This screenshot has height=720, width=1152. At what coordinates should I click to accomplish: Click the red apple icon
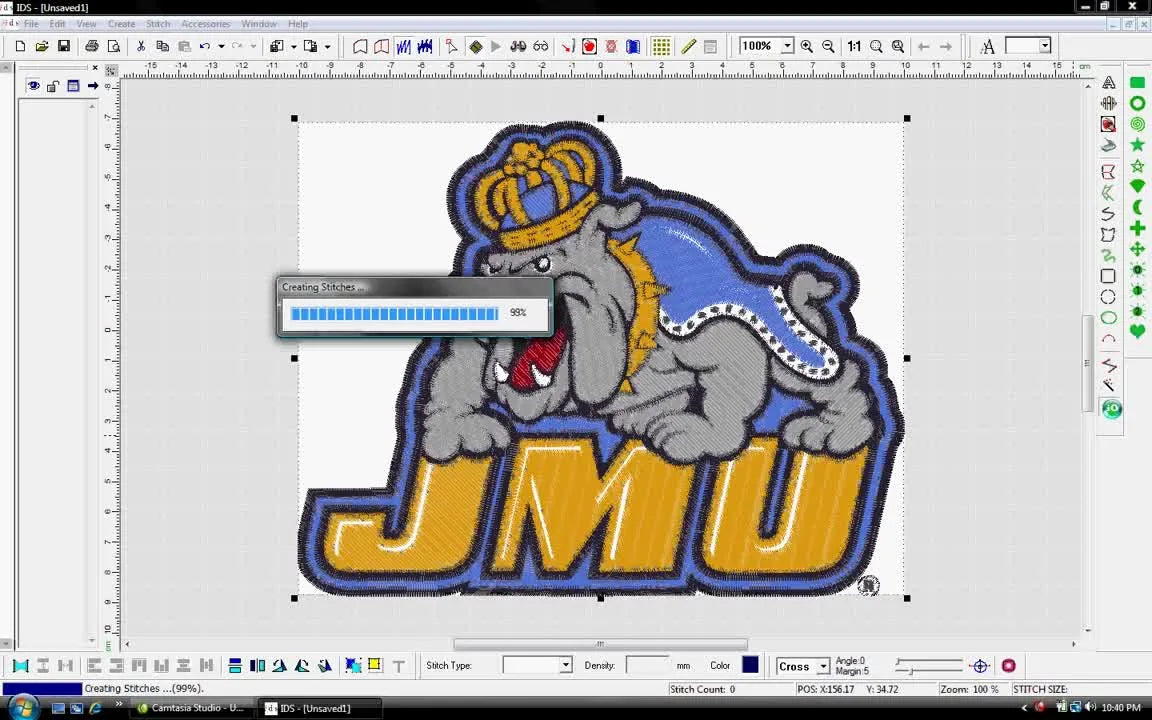pyautogui.click(x=589, y=46)
